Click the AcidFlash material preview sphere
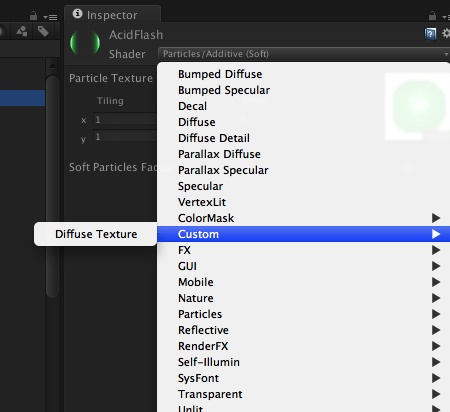Viewport: 450px width, 412px height. click(x=85, y=43)
